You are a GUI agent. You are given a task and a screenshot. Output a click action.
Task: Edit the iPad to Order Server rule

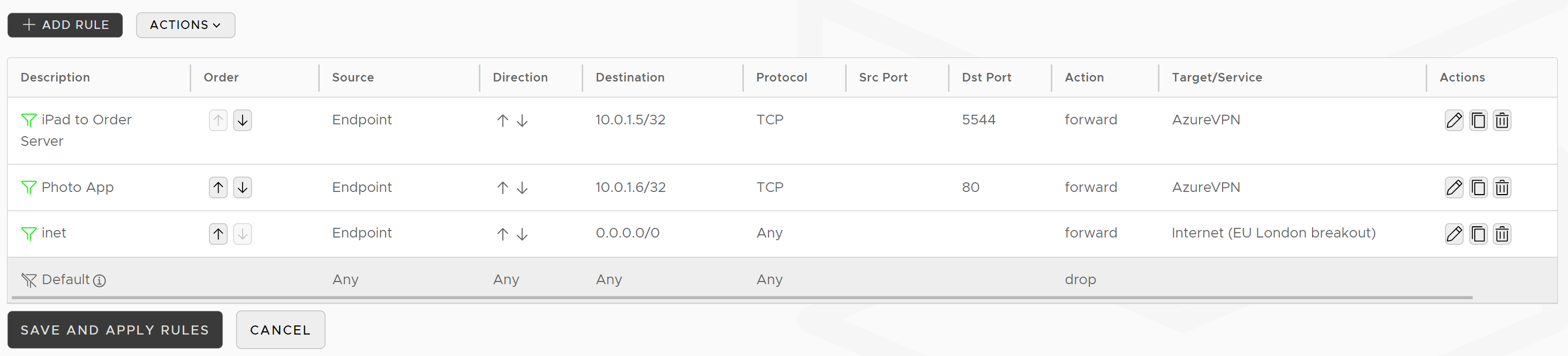point(1453,120)
